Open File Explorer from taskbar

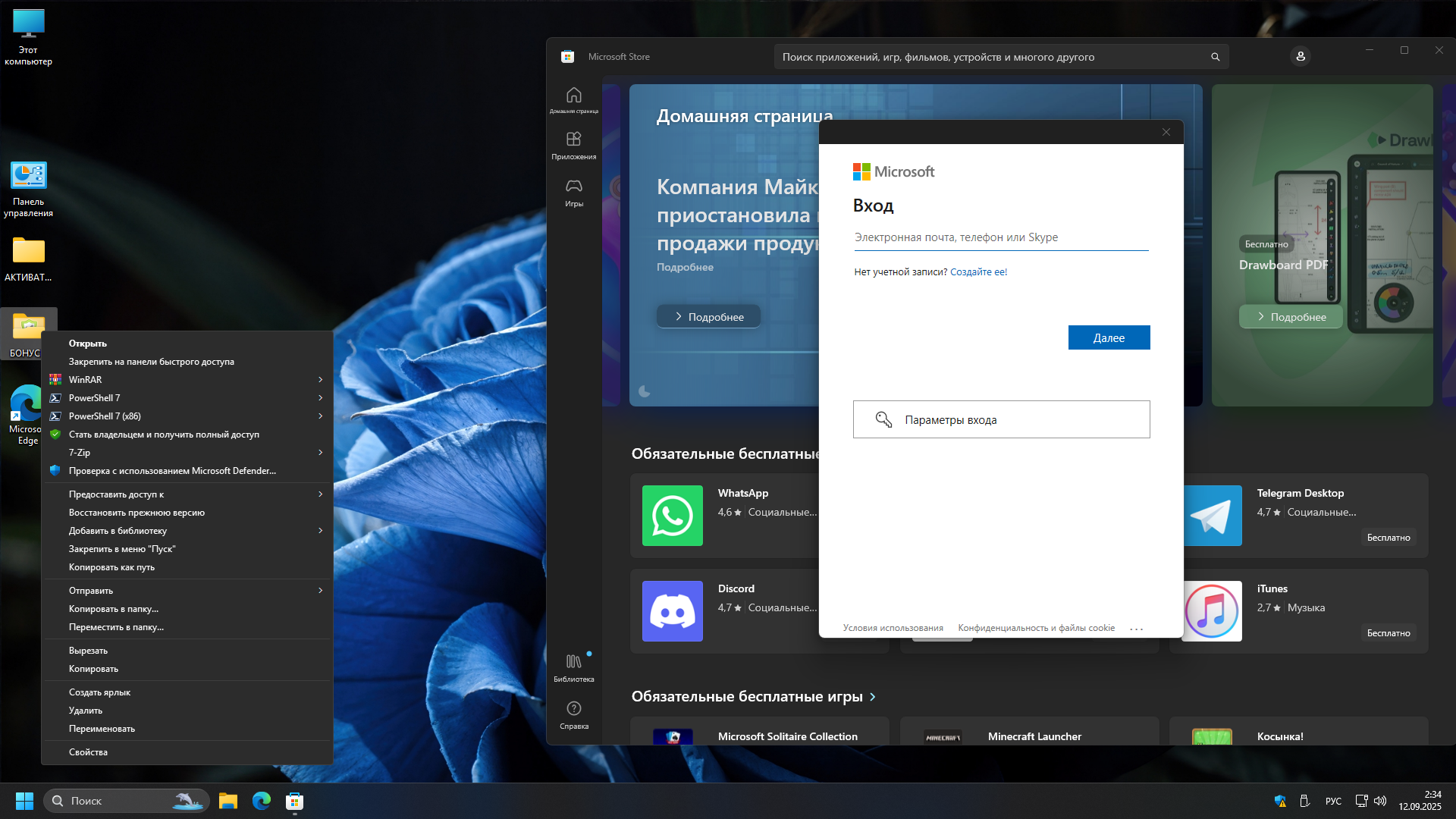pos(227,801)
